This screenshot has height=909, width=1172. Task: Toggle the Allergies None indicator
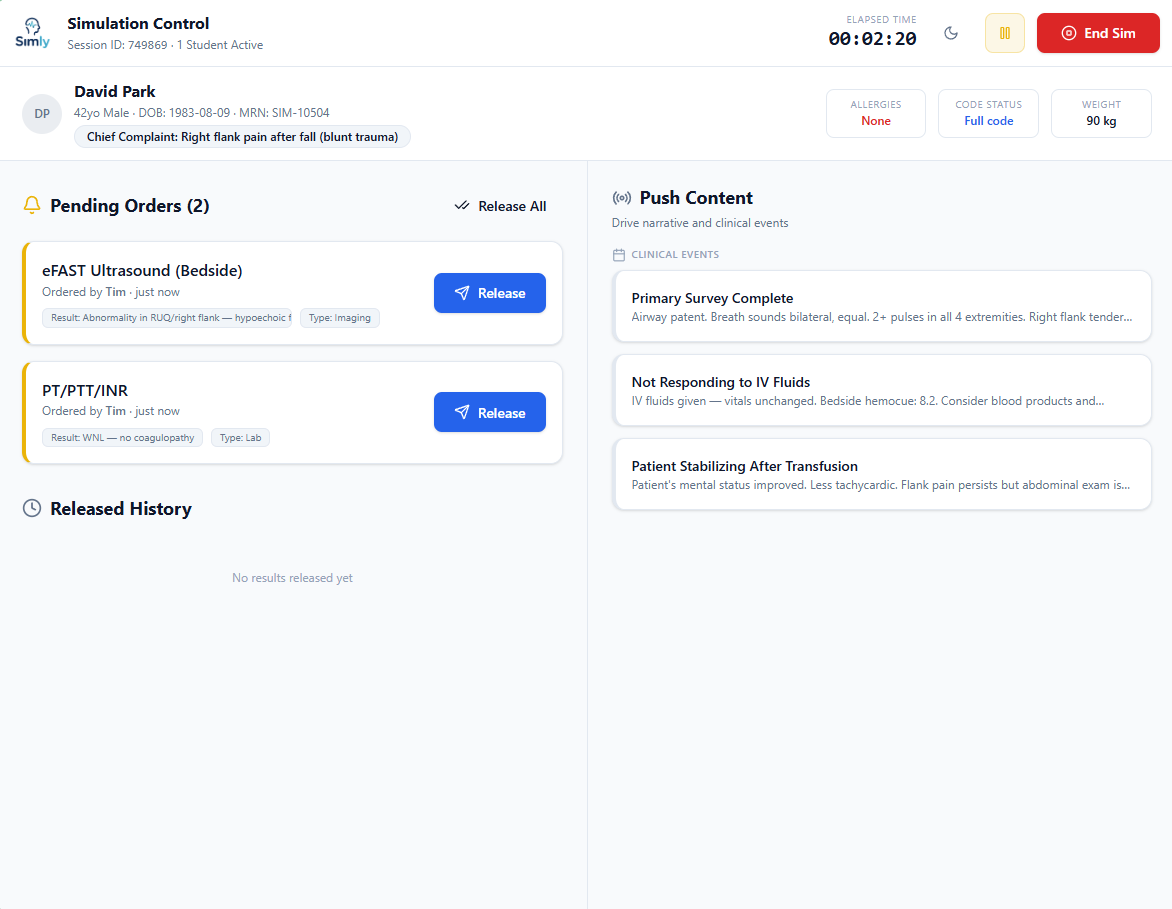point(875,113)
